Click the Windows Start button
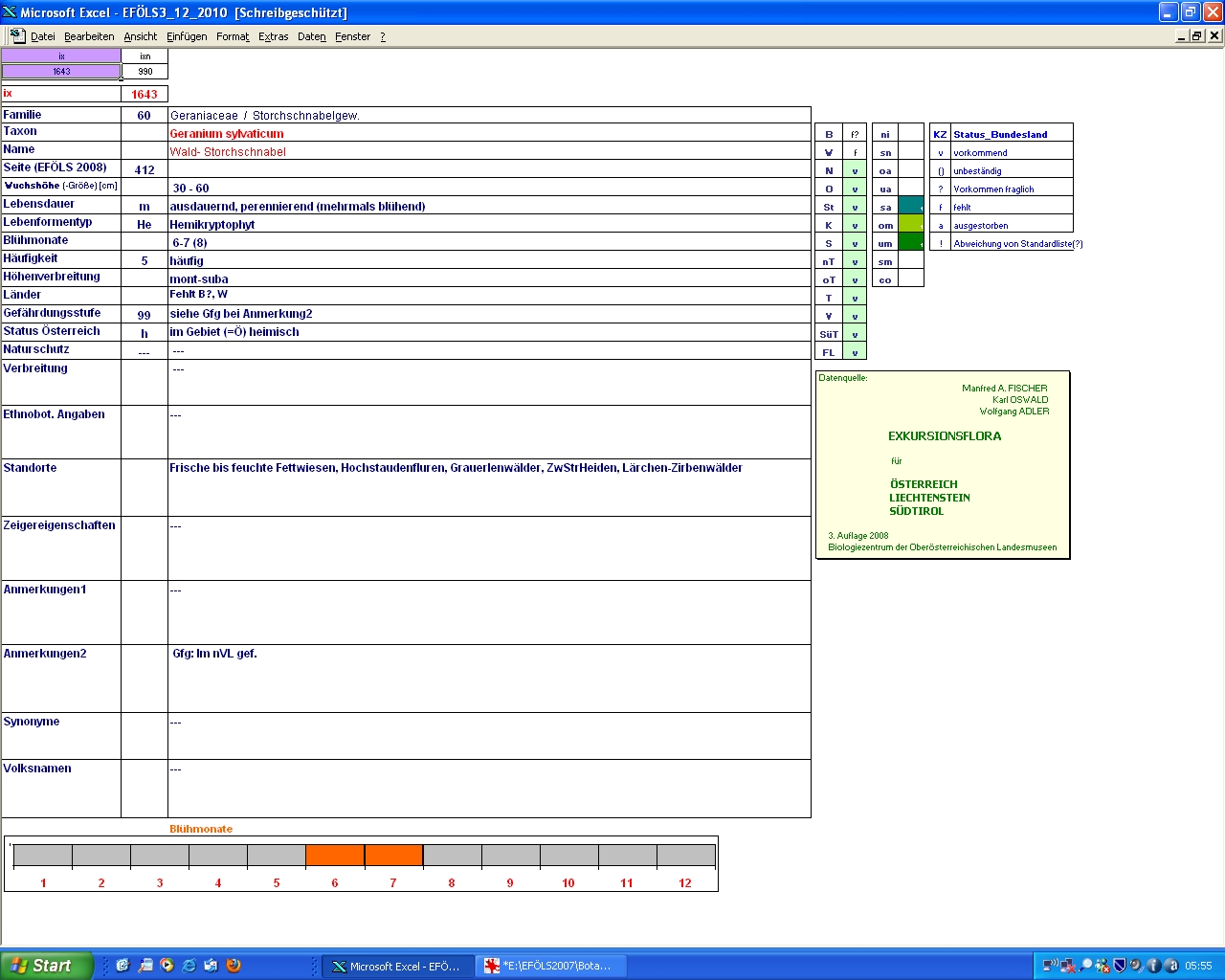1225x980 pixels. (47, 966)
